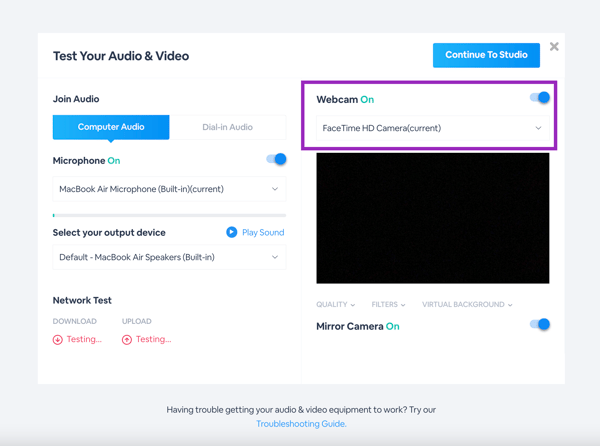Screen dimensions: 600x446
Task: Expand the FILTERS options
Action: (388, 304)
